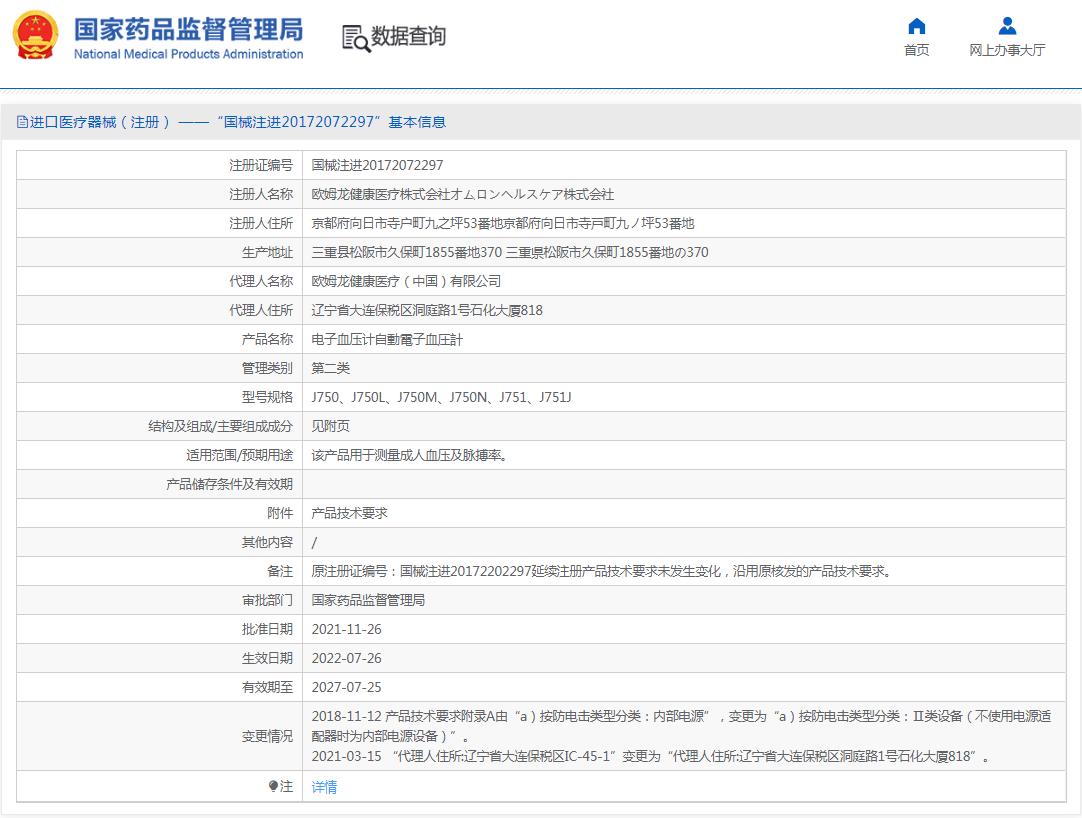Open the 数据查询 search icon
Screen dimensions: 1082x818
356,39
